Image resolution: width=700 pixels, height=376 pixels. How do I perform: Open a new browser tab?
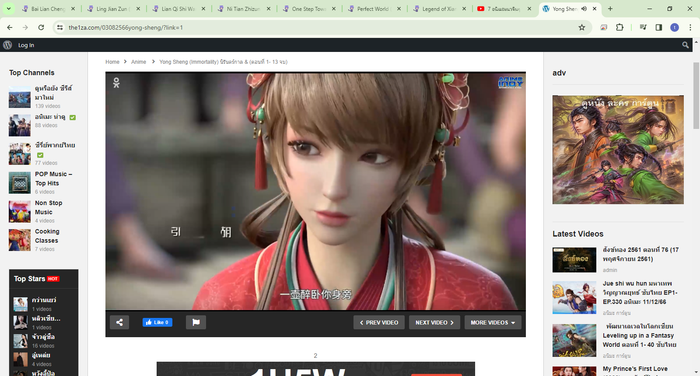coord(610,8)
